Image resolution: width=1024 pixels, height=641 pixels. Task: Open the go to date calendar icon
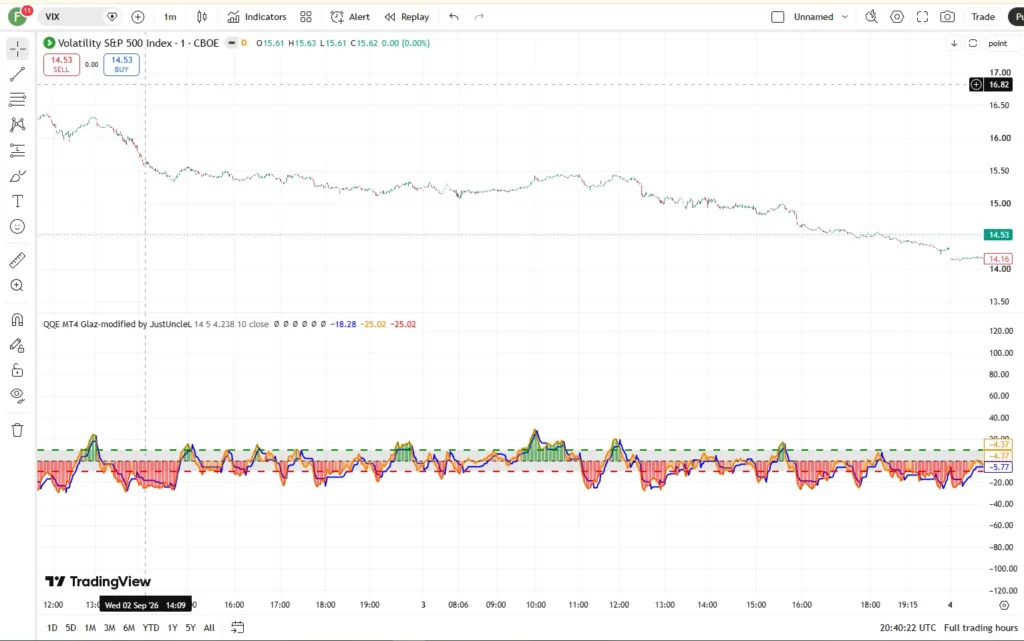238,627
